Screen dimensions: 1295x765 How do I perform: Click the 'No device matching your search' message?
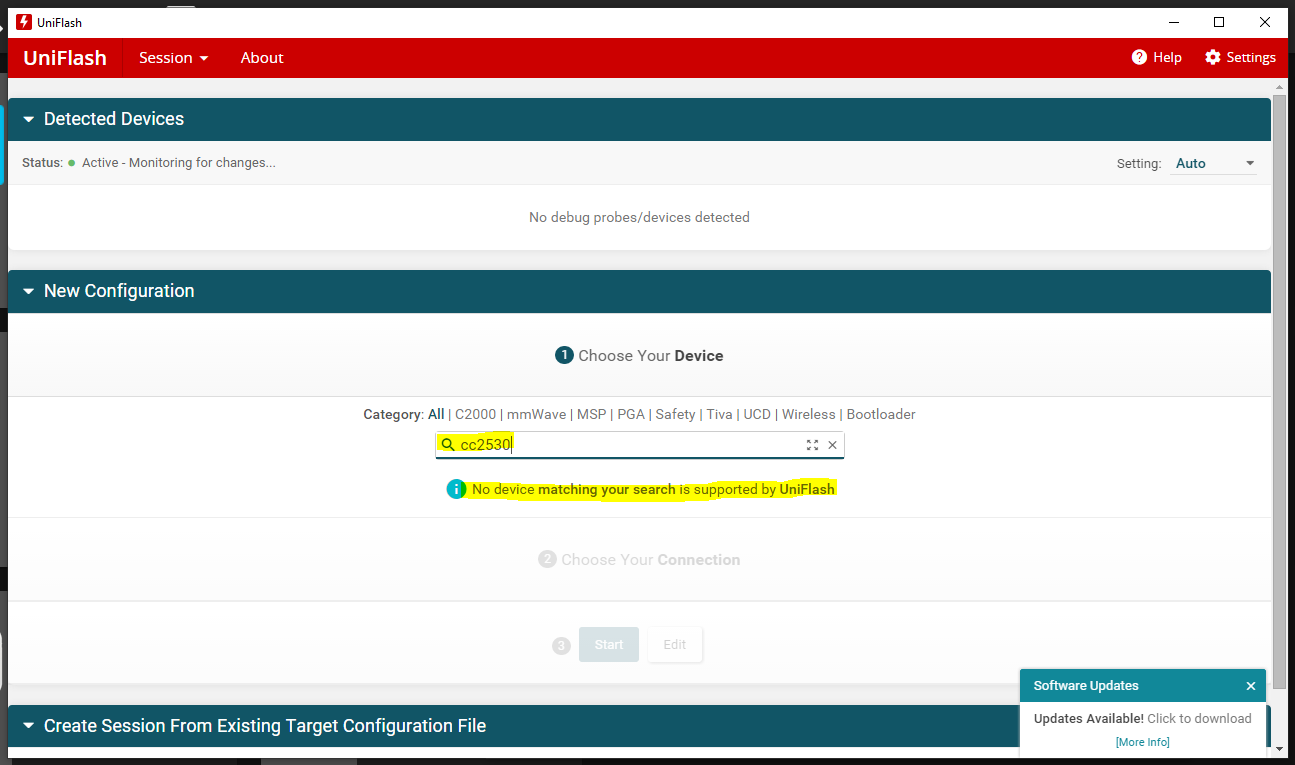pyautogui.click(x=654, y=489)
